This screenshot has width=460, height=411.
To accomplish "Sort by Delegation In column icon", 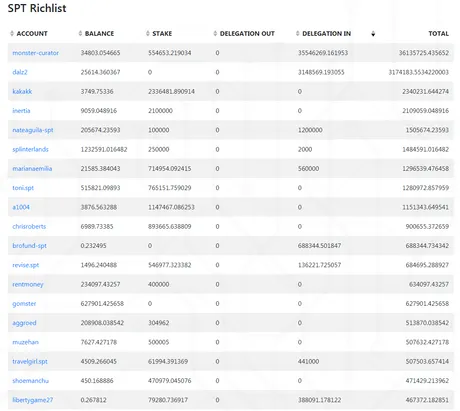I will [298, 33].
